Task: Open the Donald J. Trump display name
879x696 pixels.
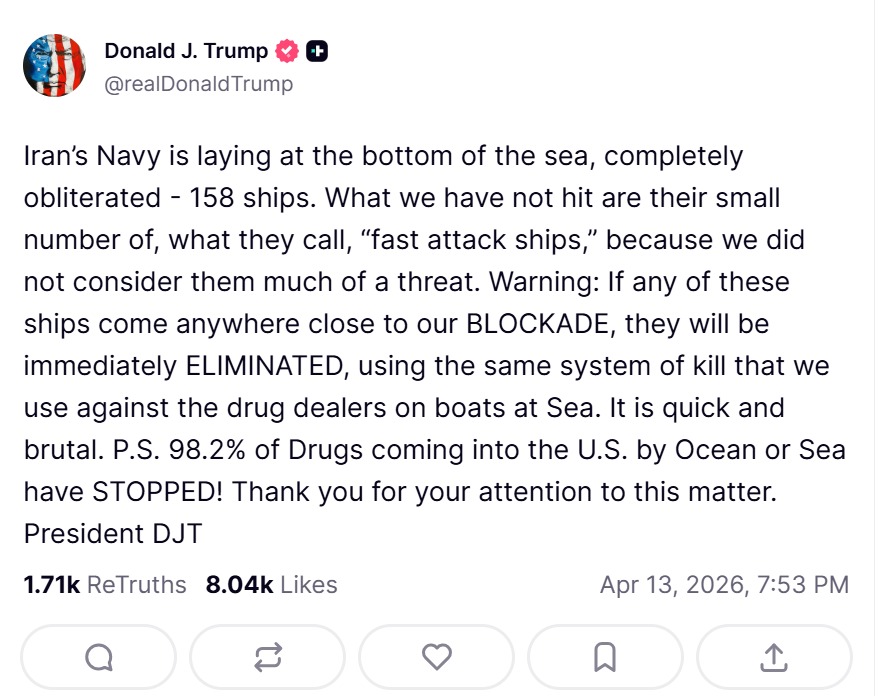Action: [186, 50]
